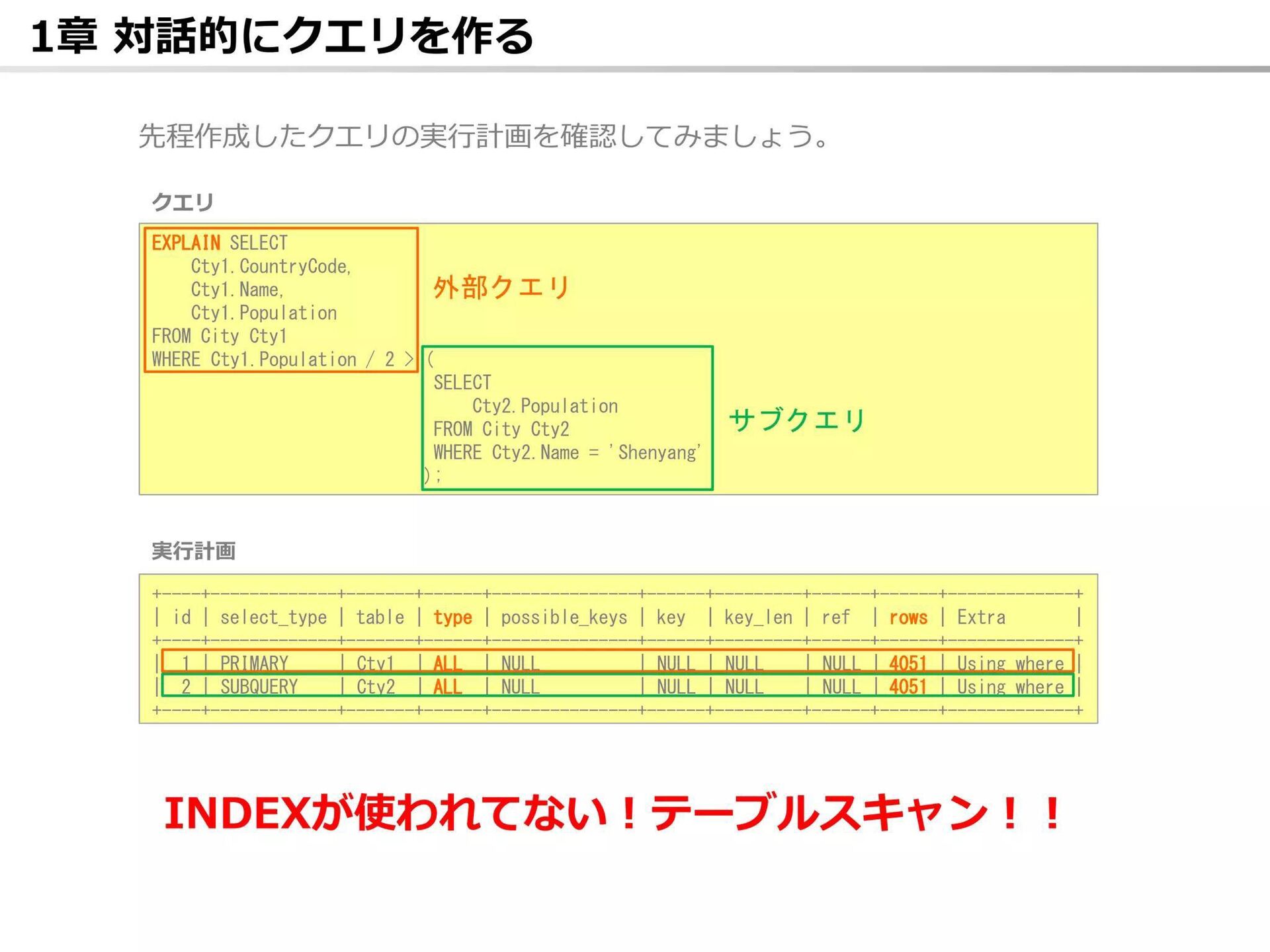
Task: Click the orange '外部クエリ' label
Action: (501, 288)
